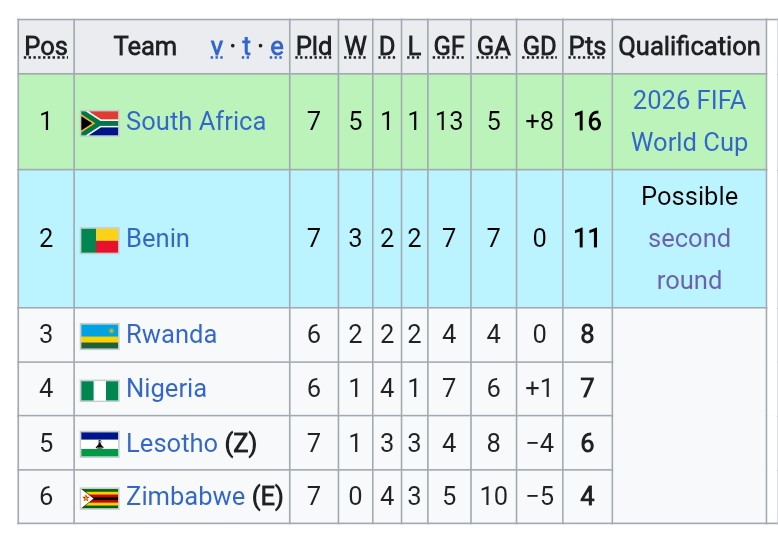Screen dimensions: 778x539
Task: Click the Zimbabwe flag icon
Action: 100,498
